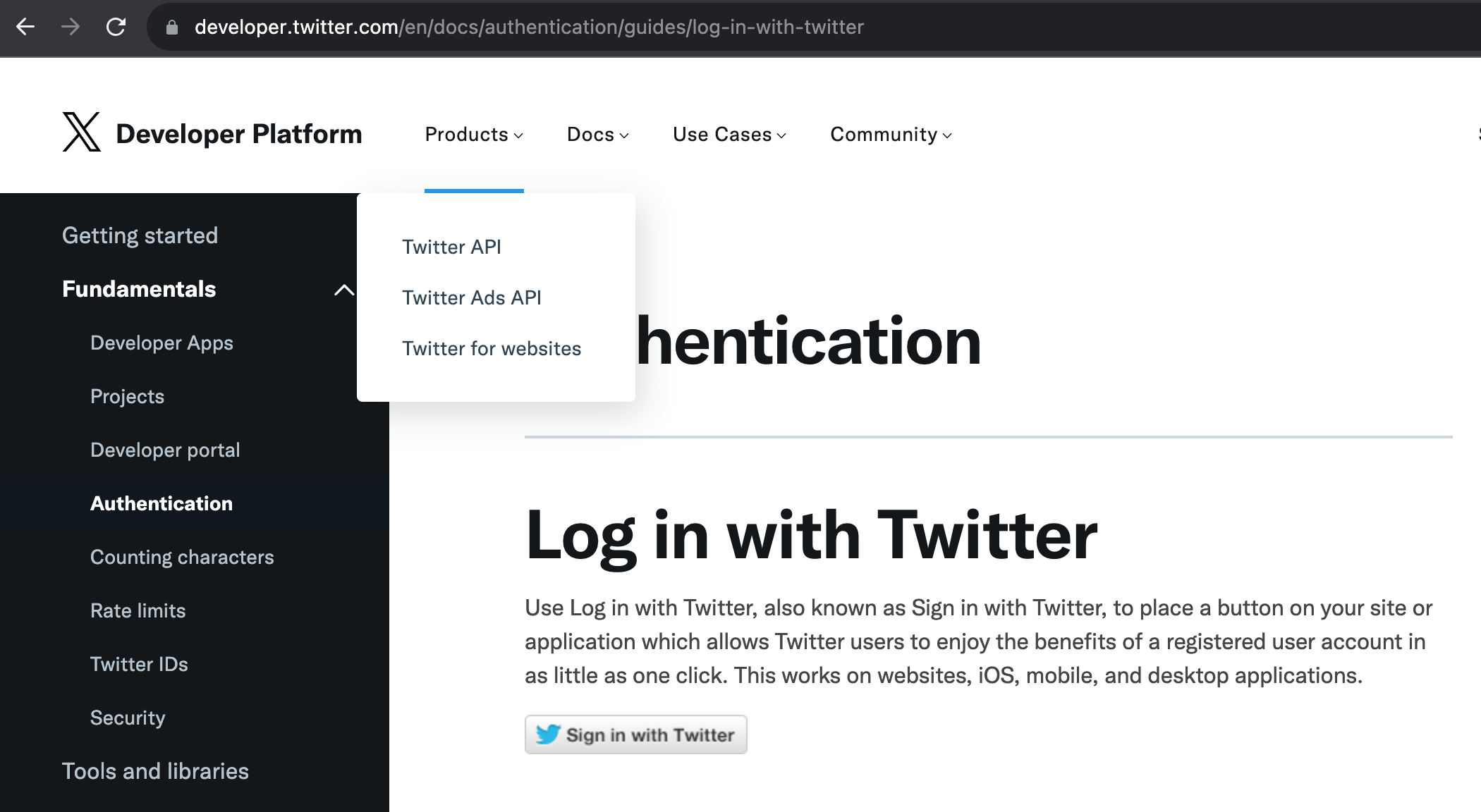Navigate to Developer portal sidebar item
Image resolution: width=1481 pixels, height=812 pixels.
[x=165, y=450]
